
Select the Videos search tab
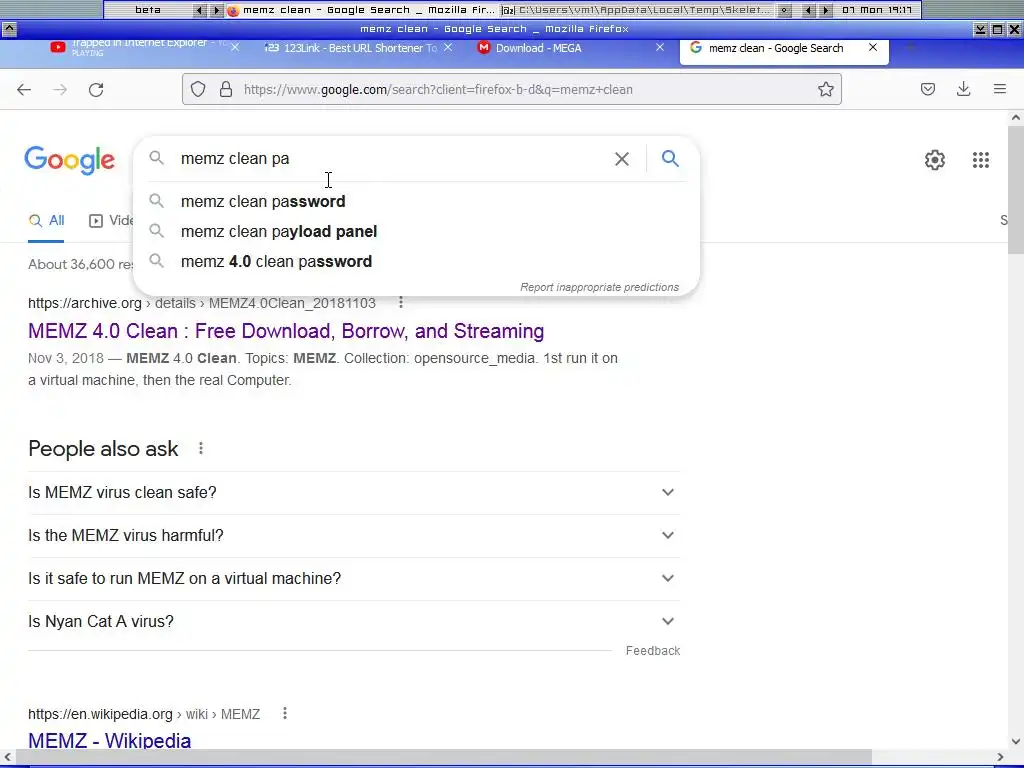[x=111, y=221]
